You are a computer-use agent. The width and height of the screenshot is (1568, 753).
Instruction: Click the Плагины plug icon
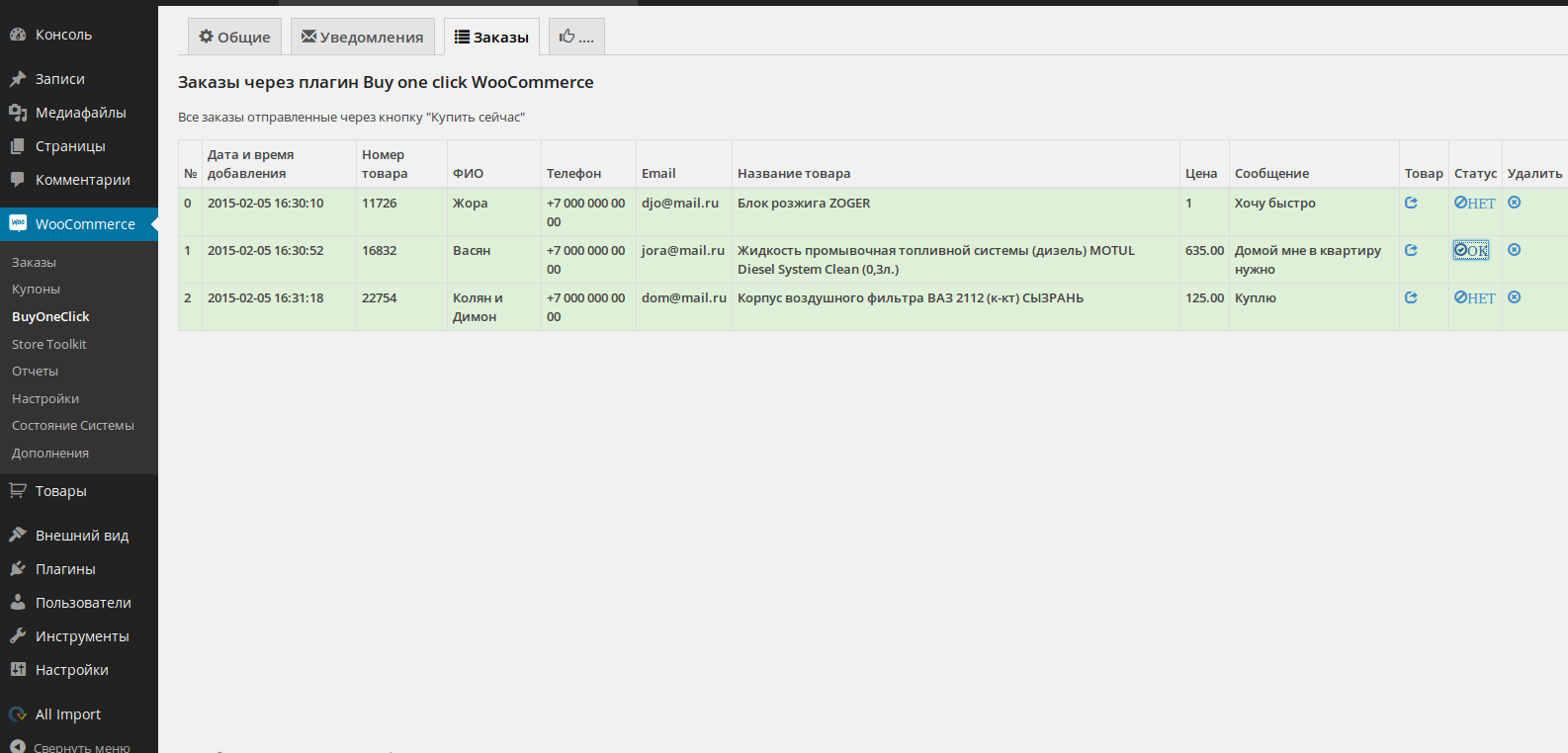(18, 569)
